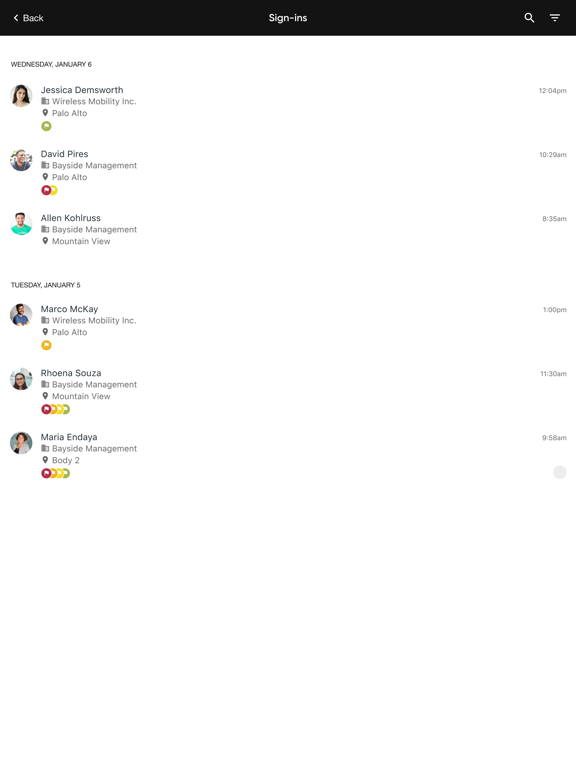Click Marco McKay's orange flag badge

(46, 345)
